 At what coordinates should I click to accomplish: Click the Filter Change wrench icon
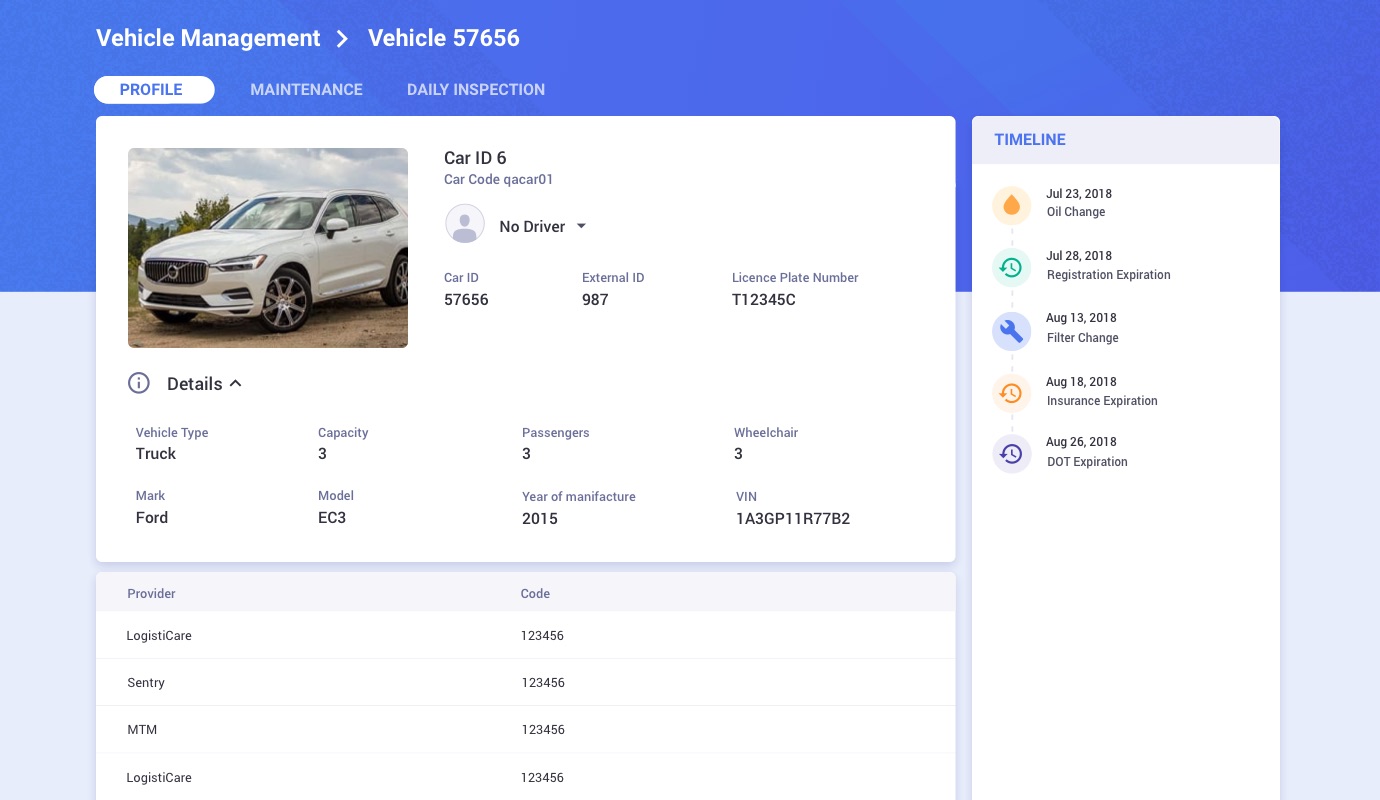1011,330
